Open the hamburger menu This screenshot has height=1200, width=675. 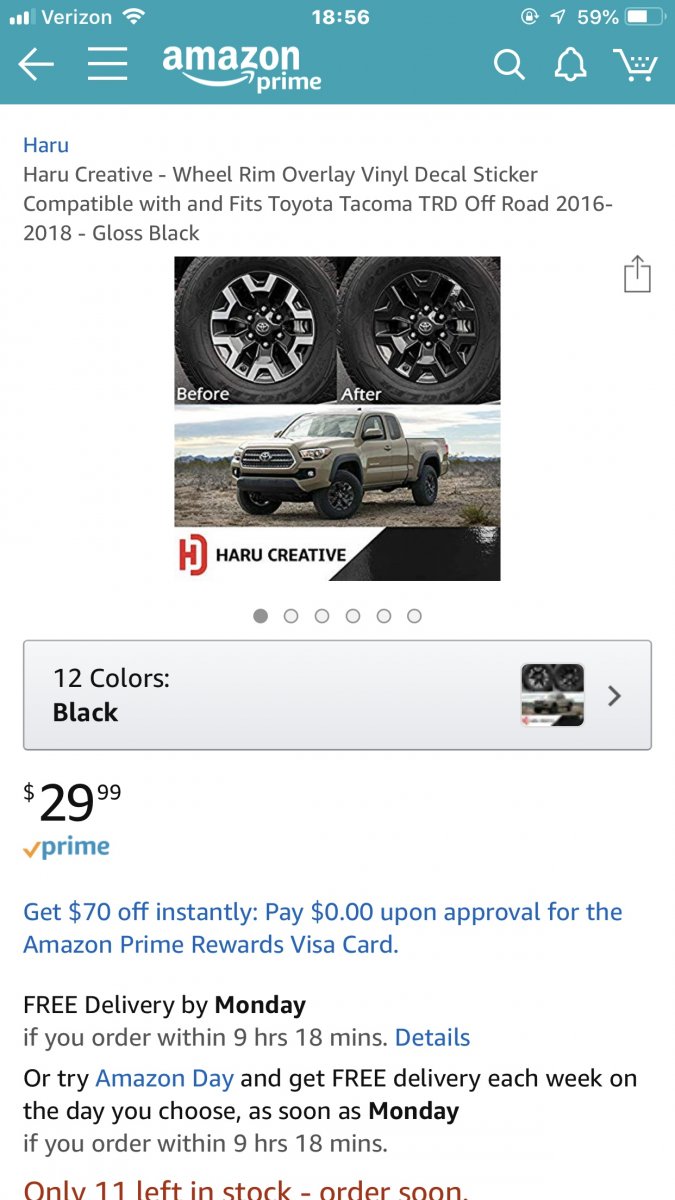pos(107,65)
